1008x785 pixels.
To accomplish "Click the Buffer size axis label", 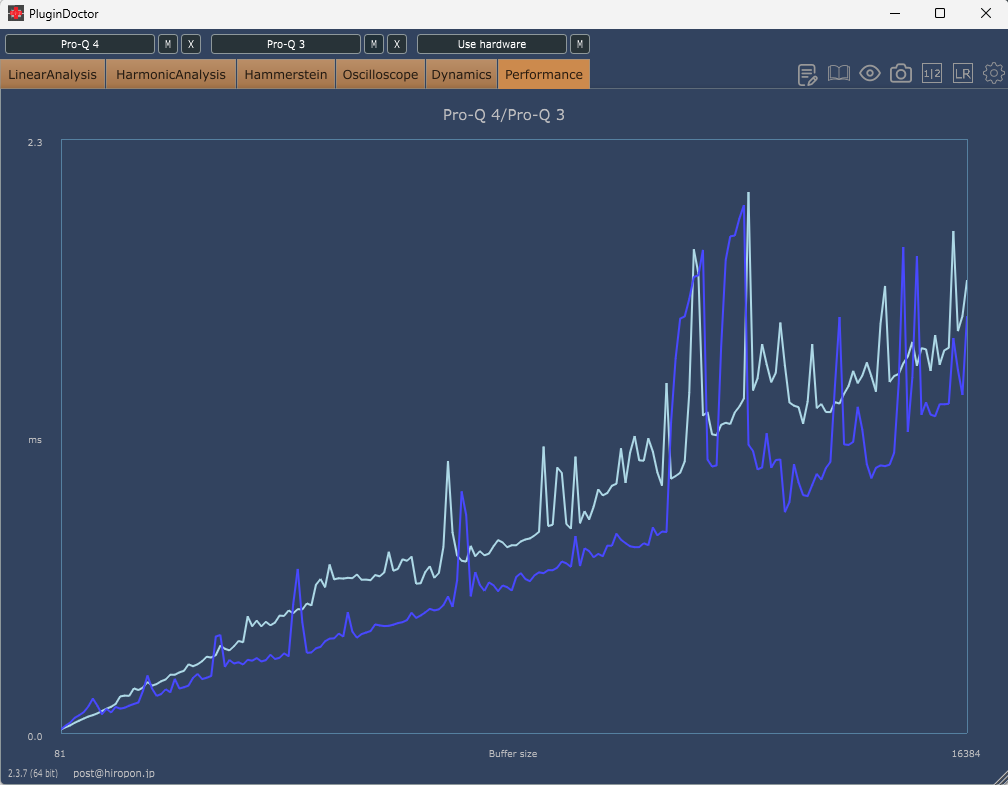I will coord(513,753).
